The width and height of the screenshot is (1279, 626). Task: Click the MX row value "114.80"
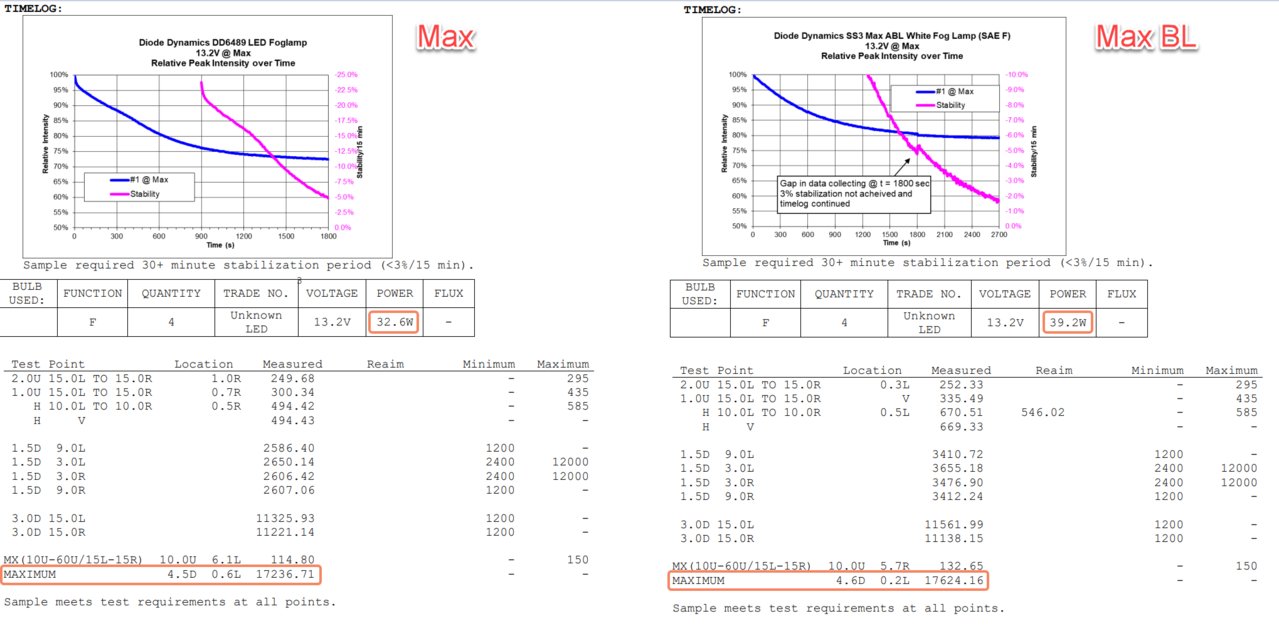[x=293, y=560]
